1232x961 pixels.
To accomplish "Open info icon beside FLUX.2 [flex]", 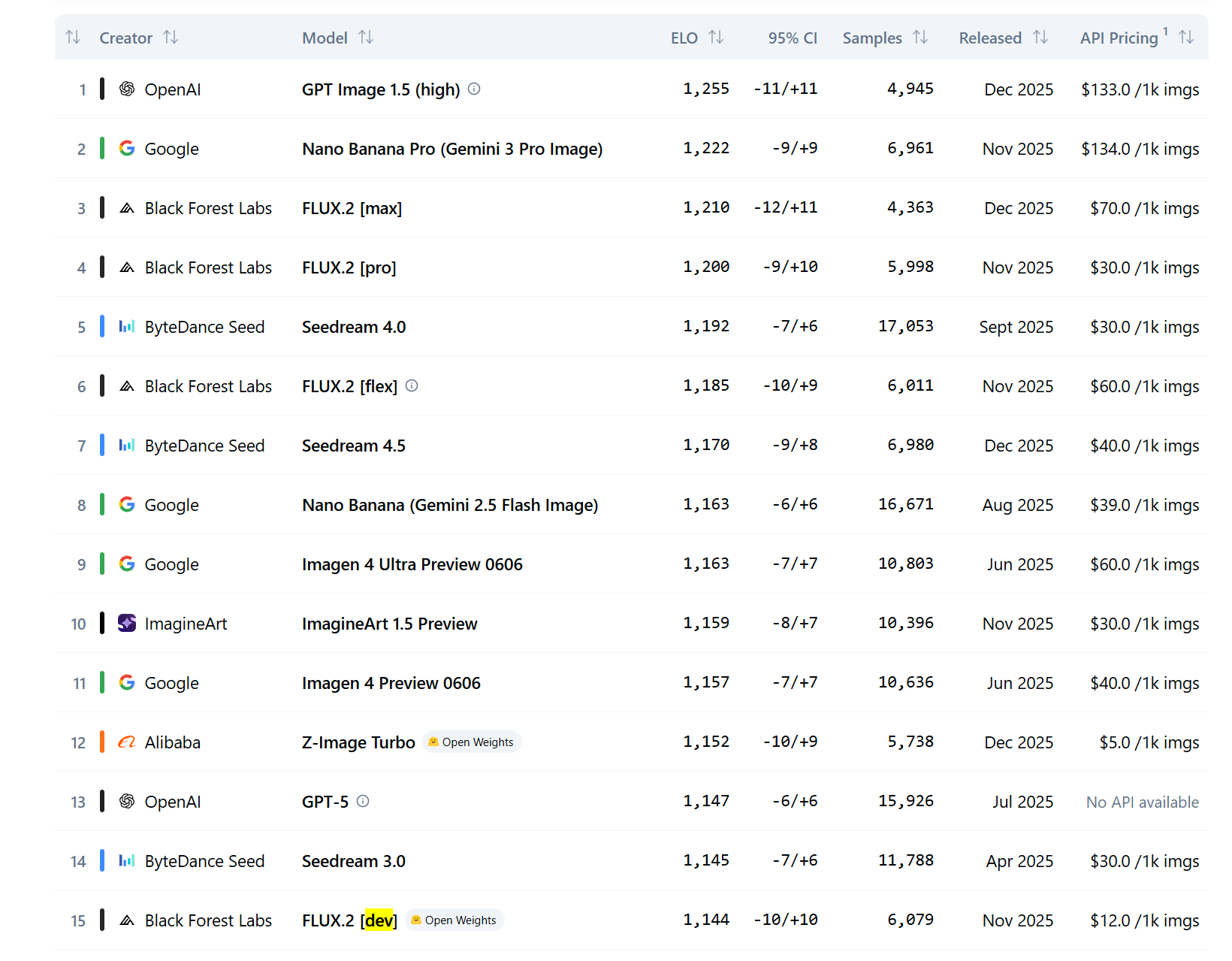I will 412,385.
